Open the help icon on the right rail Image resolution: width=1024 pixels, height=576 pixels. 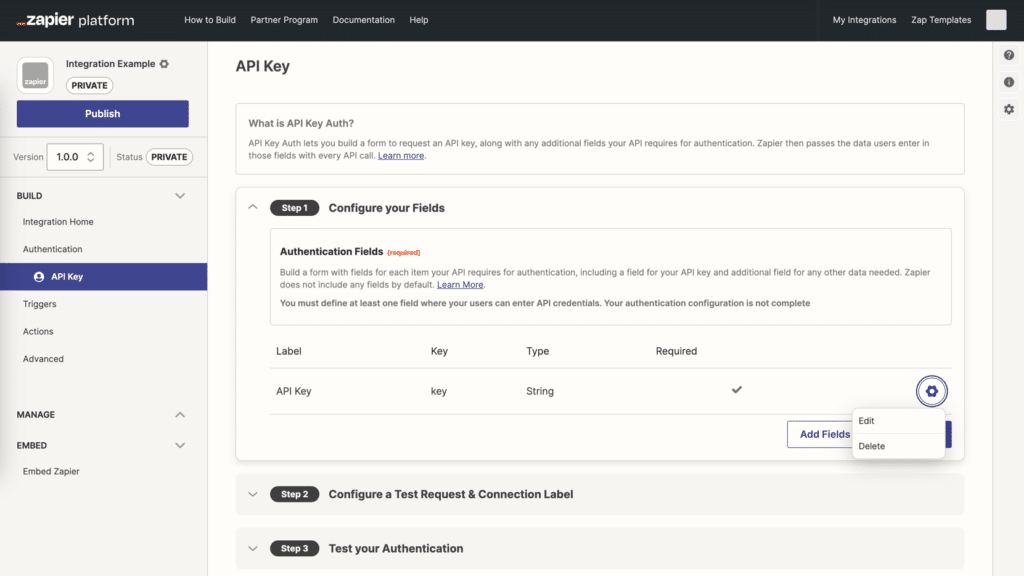click(1008, 55)
